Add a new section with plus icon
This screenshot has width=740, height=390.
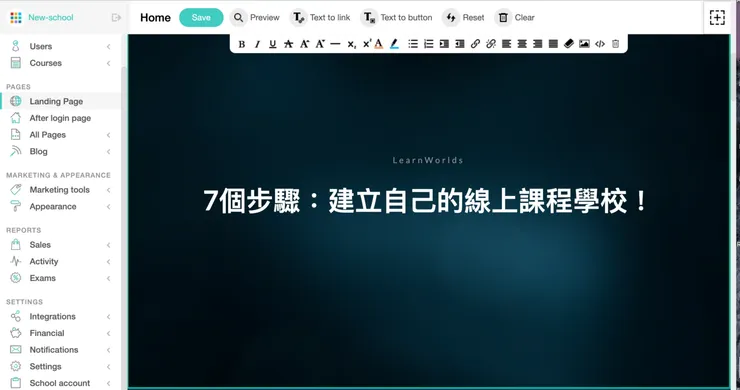point(717,17)
